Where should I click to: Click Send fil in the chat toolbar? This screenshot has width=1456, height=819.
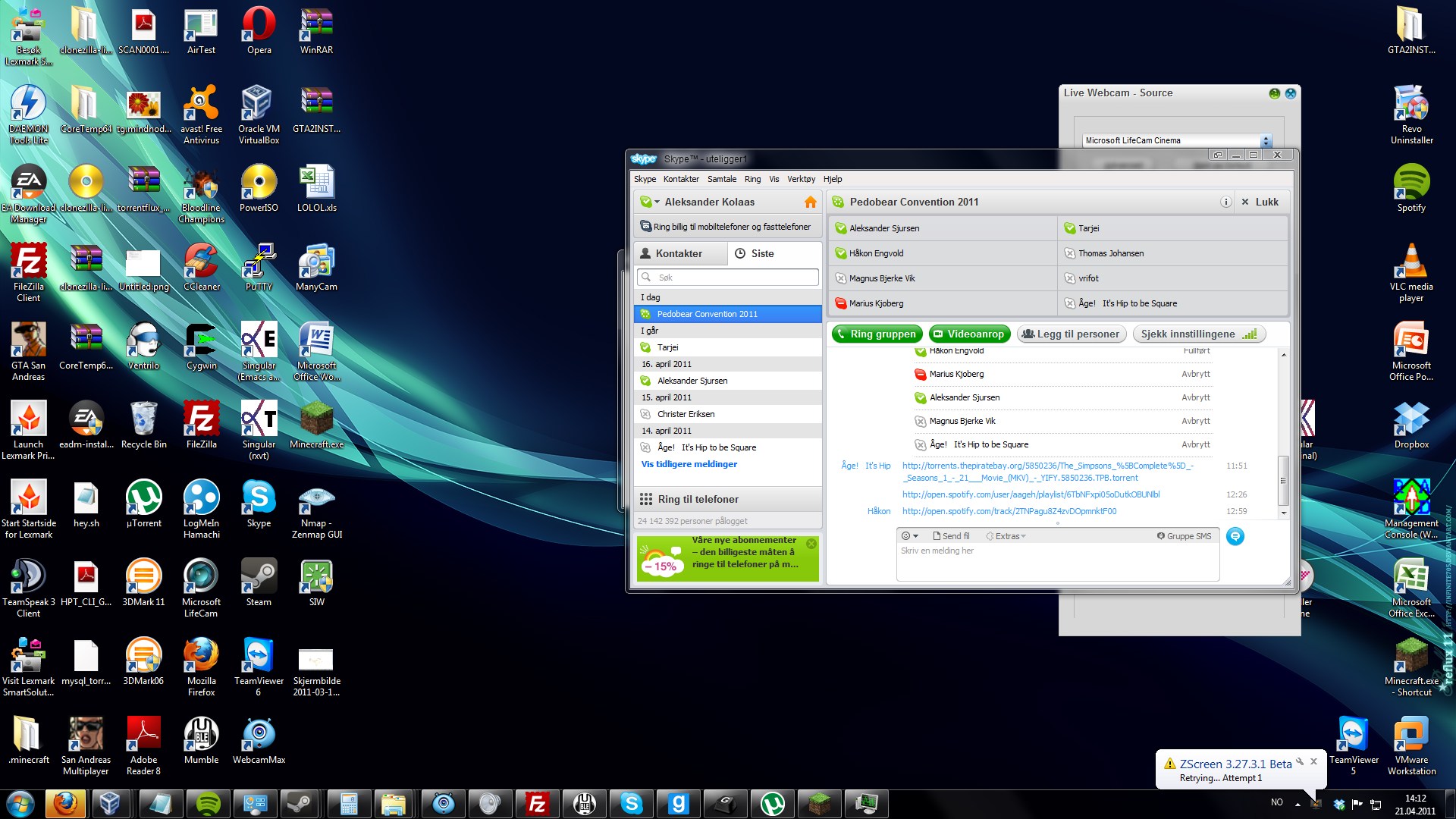click(951, 536)
